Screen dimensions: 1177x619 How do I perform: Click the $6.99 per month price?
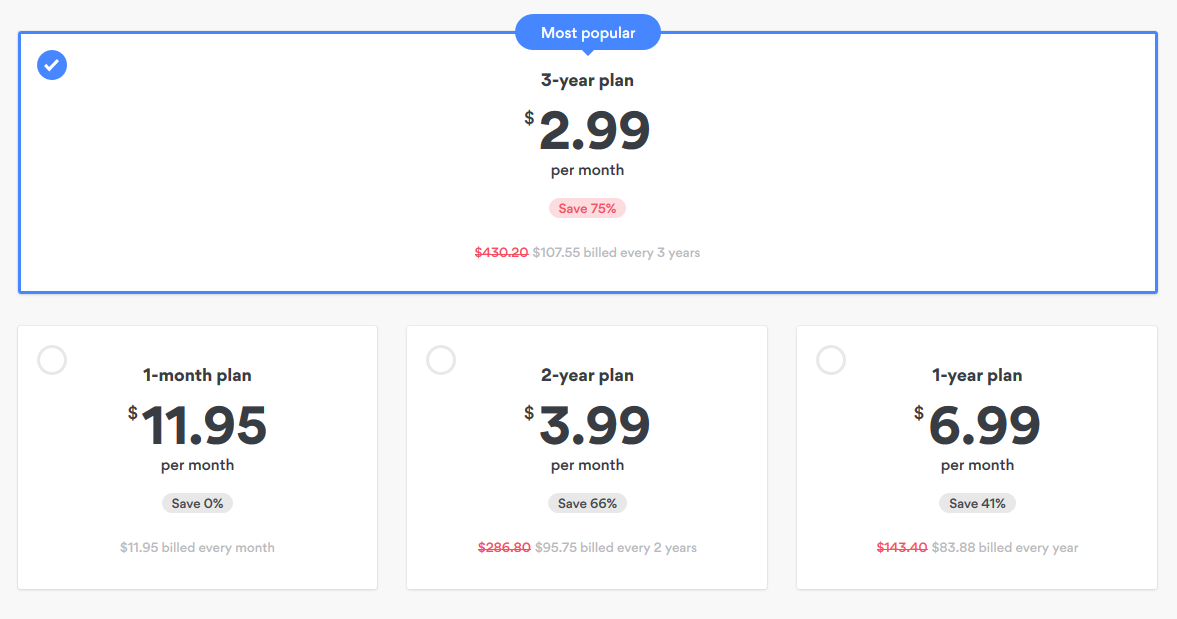(x=977, y=425)
